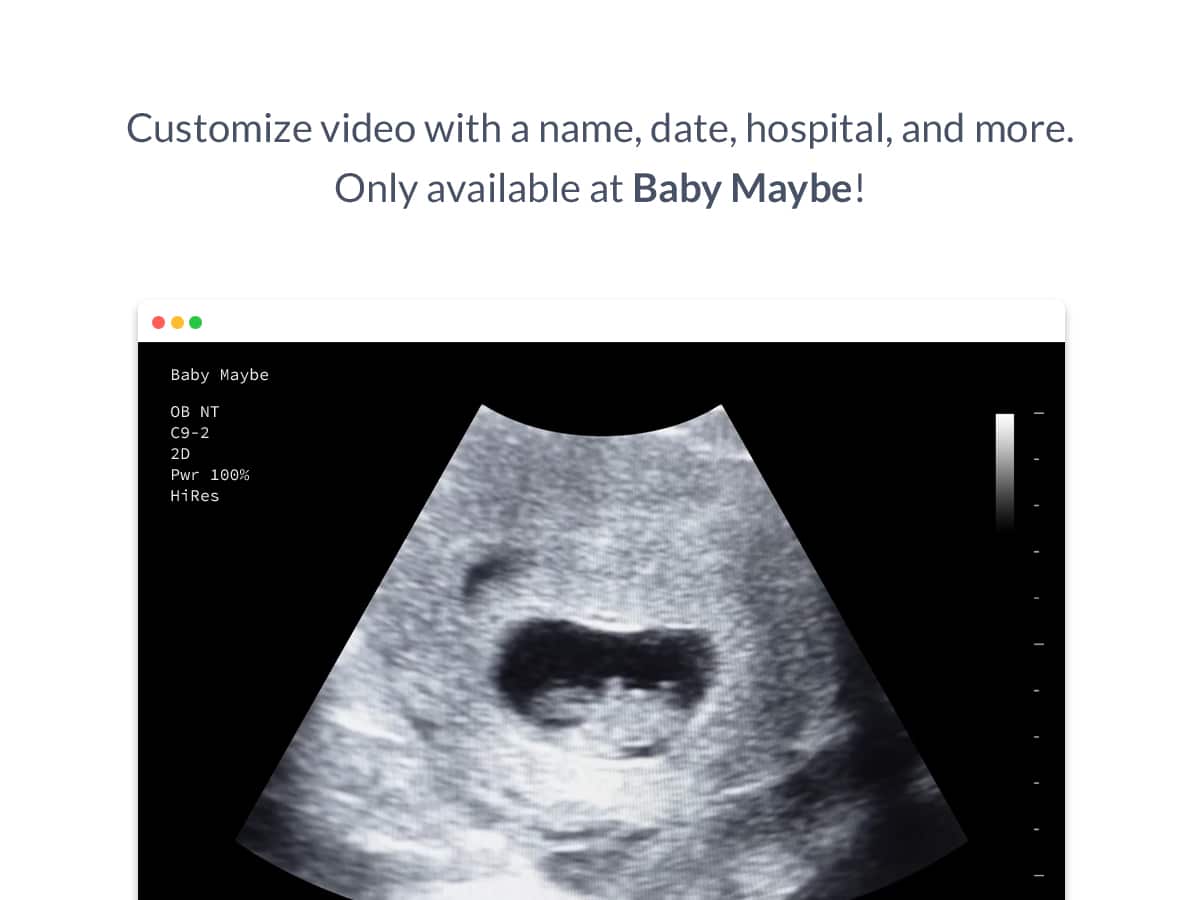Image resolution: width=1200 pixels, height=900 pixels.
Task: Click the curved top edge of the ultrasound sector
Action: coord(600,434)
